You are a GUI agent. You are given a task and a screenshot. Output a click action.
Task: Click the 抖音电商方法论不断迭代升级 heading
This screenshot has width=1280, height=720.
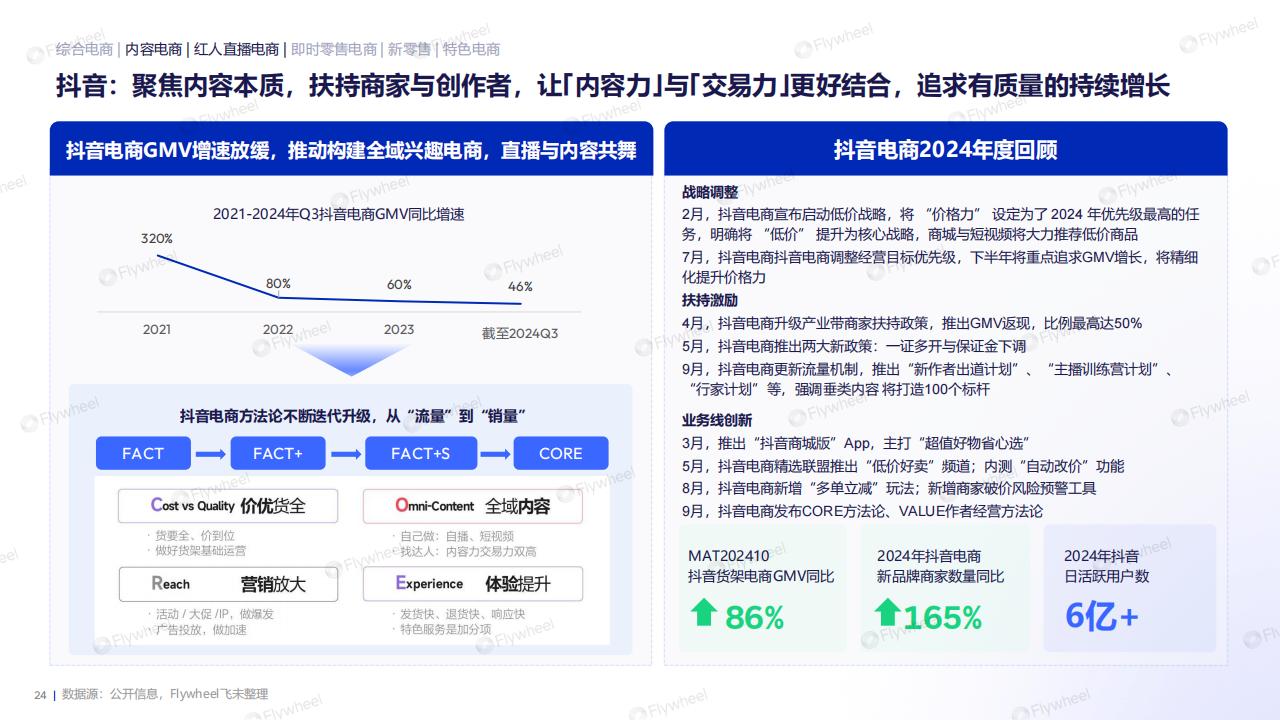[353, 416]
